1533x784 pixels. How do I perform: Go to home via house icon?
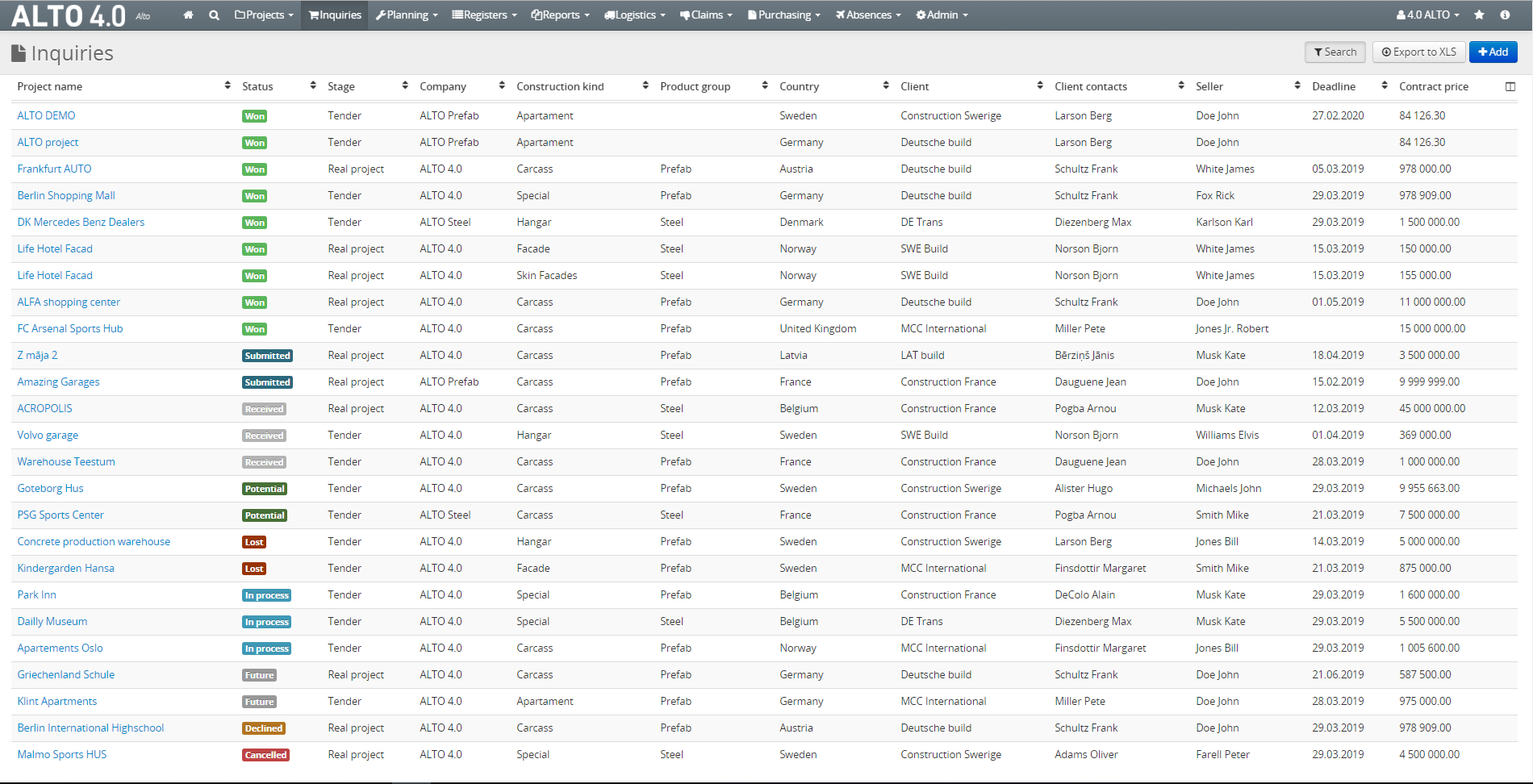point(188,15)
